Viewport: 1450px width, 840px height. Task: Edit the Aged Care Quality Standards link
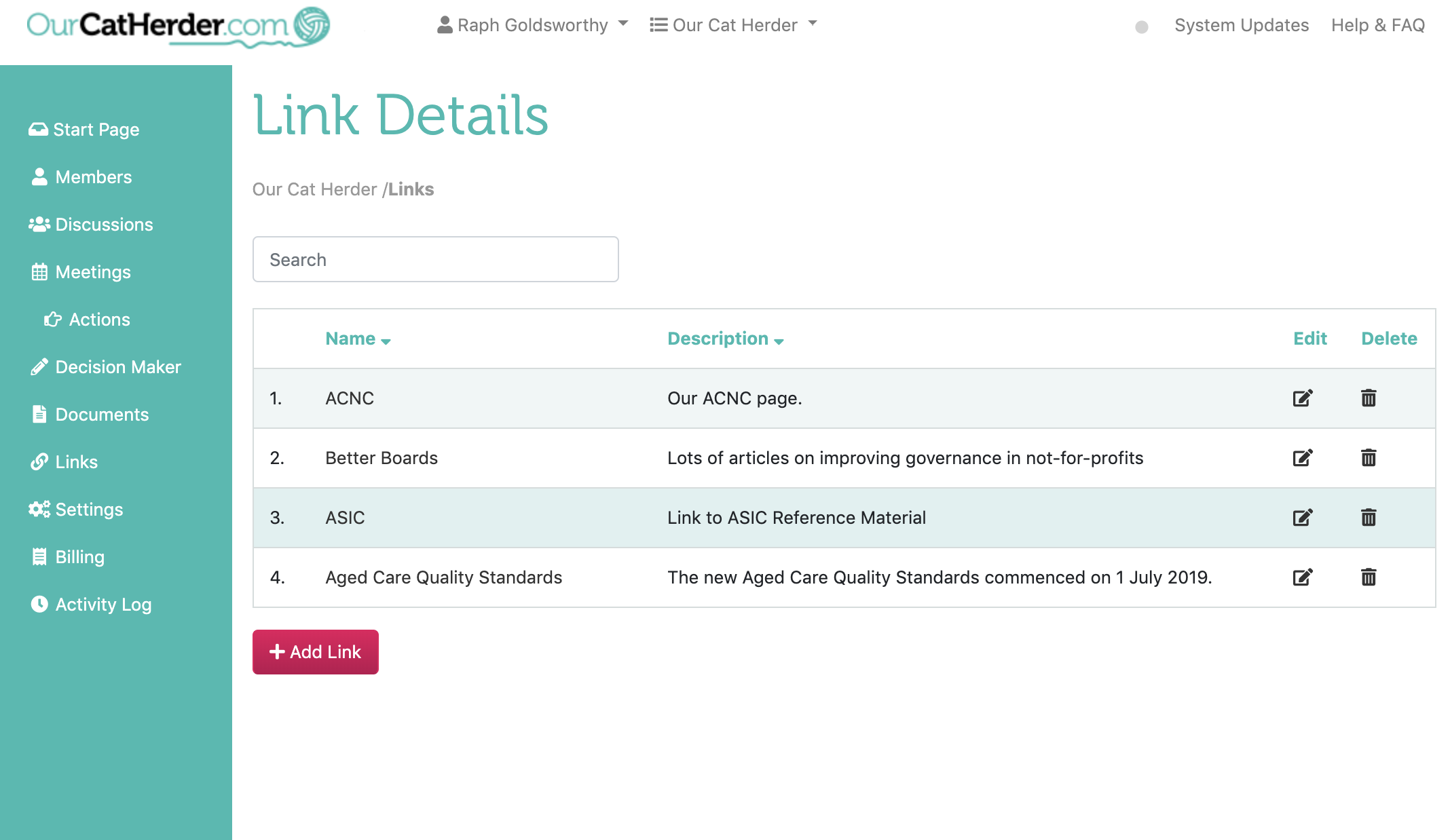(1302, 577)
